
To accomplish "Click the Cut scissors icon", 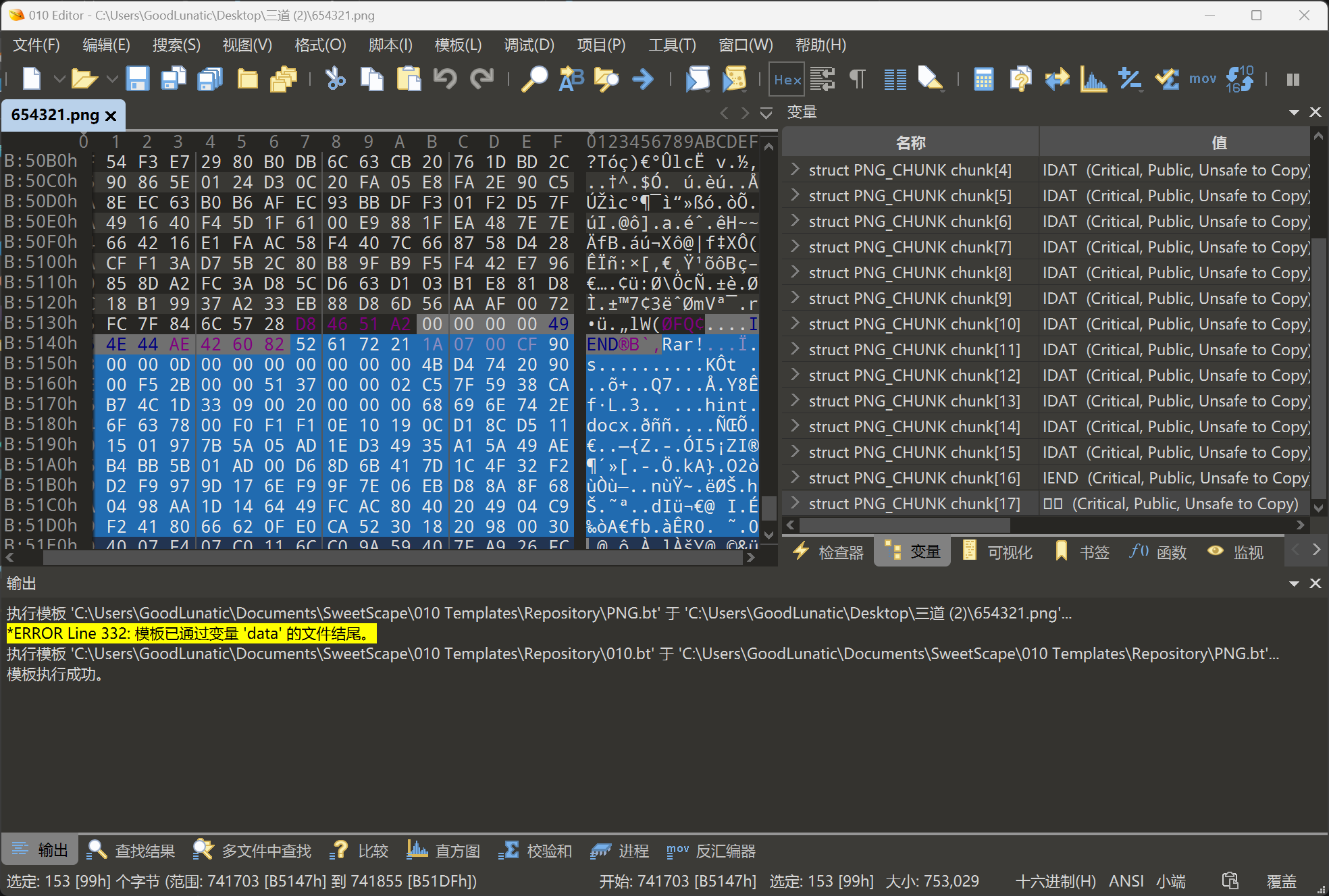I will (x=335, y=79).
